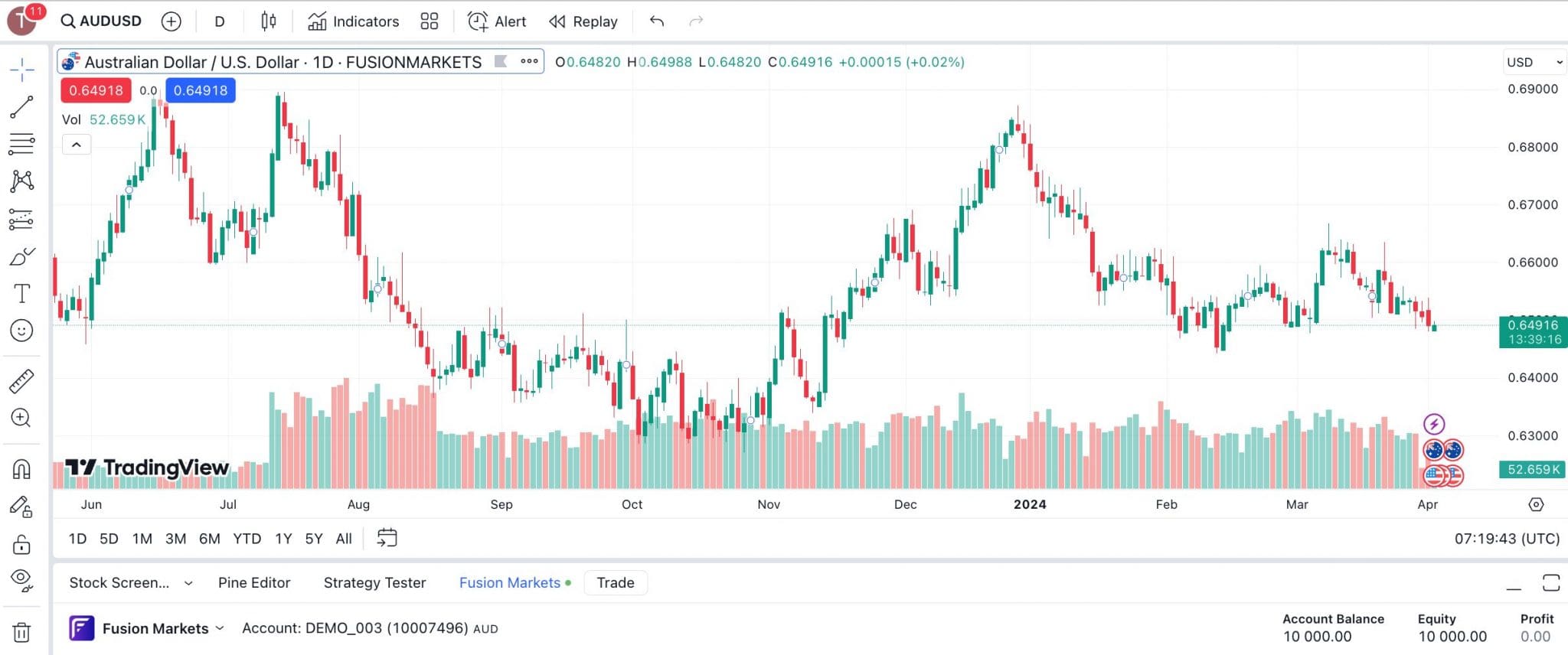The image size is (1568, 655).
Task: Open the three-dot menu beside symbol title
Action: (529, 61)
